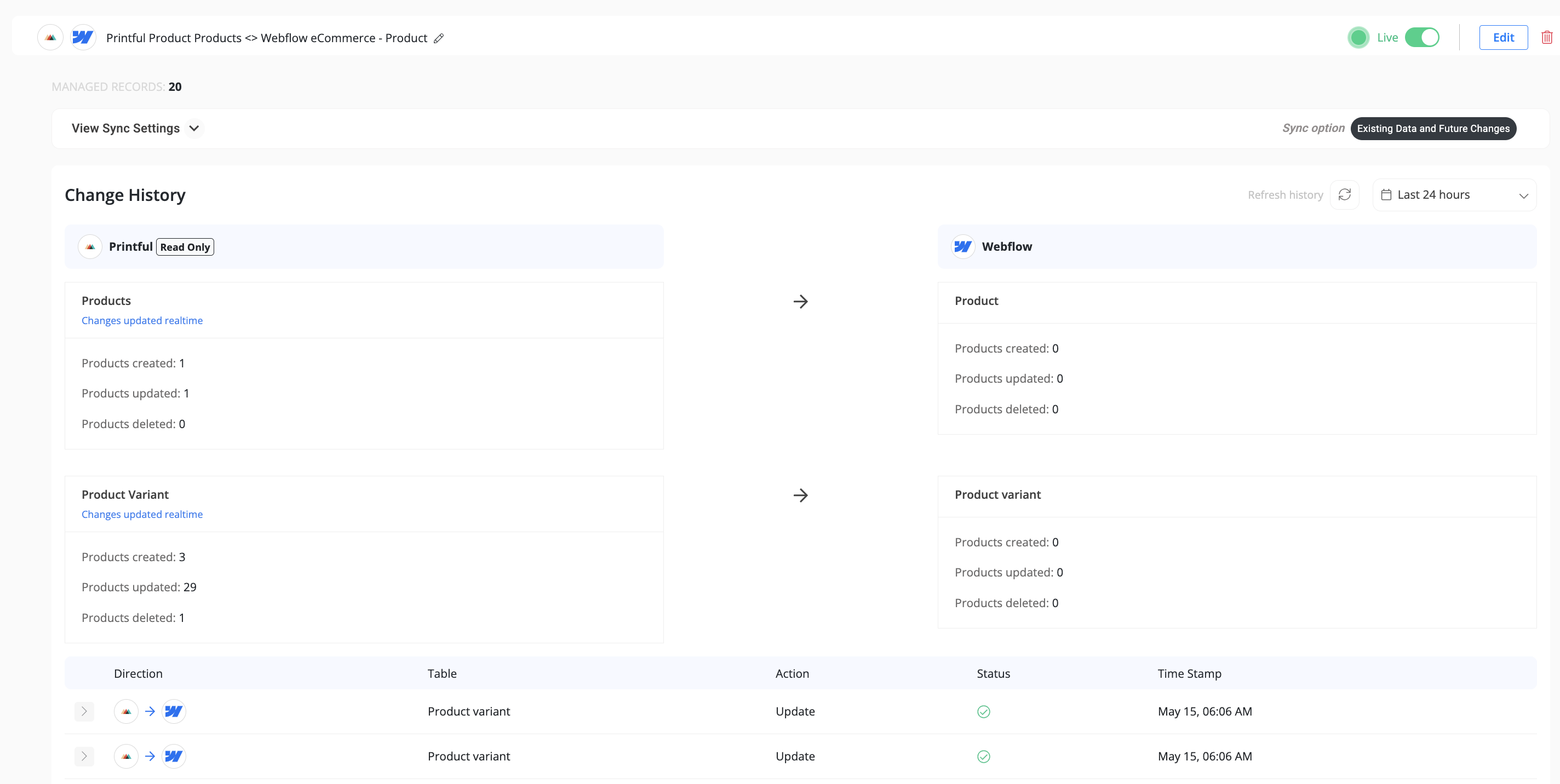The image size is (1560, 784).
Task: Click the Read Only badge next to Printful
Action: pyautogui.click(x=185, y=247)
